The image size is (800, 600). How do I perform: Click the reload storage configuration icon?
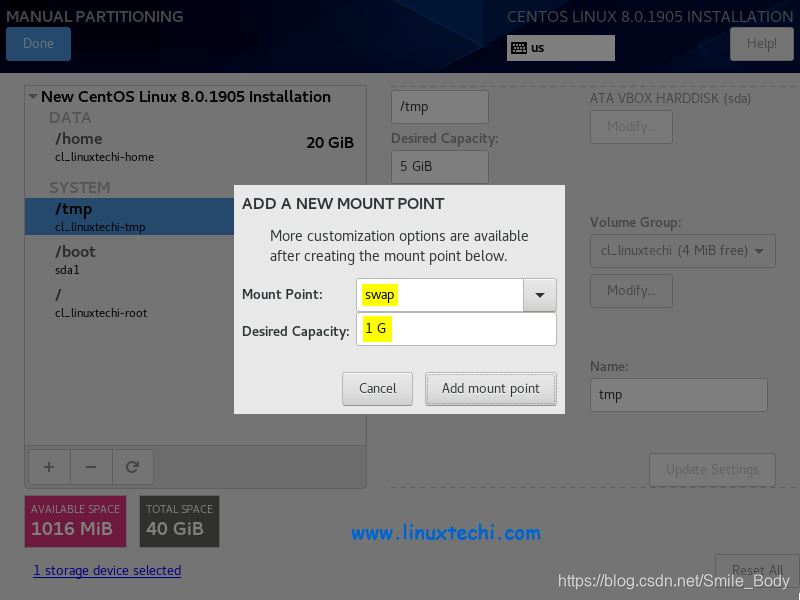click(133, 467)
